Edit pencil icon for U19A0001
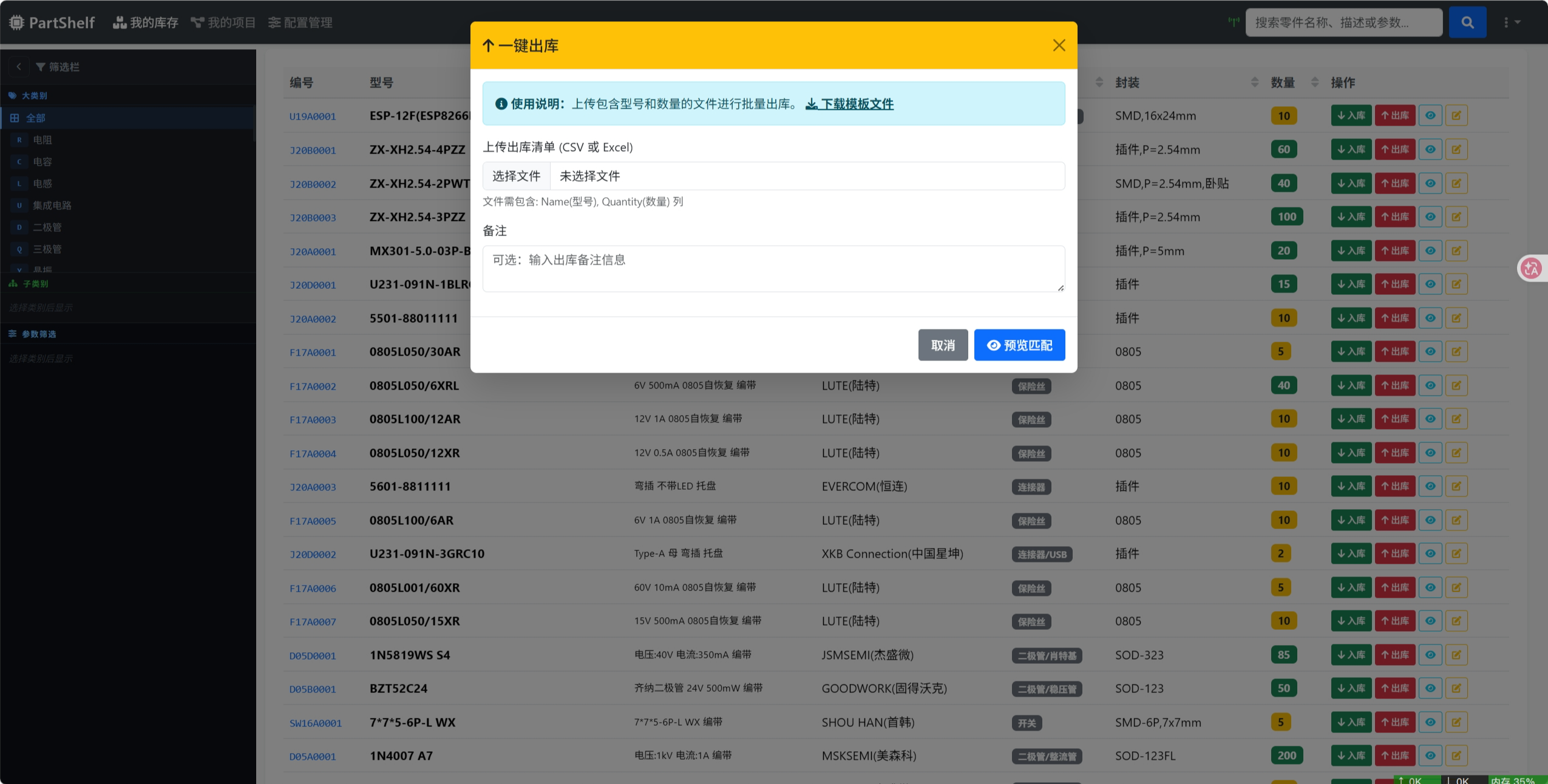 1456,115
